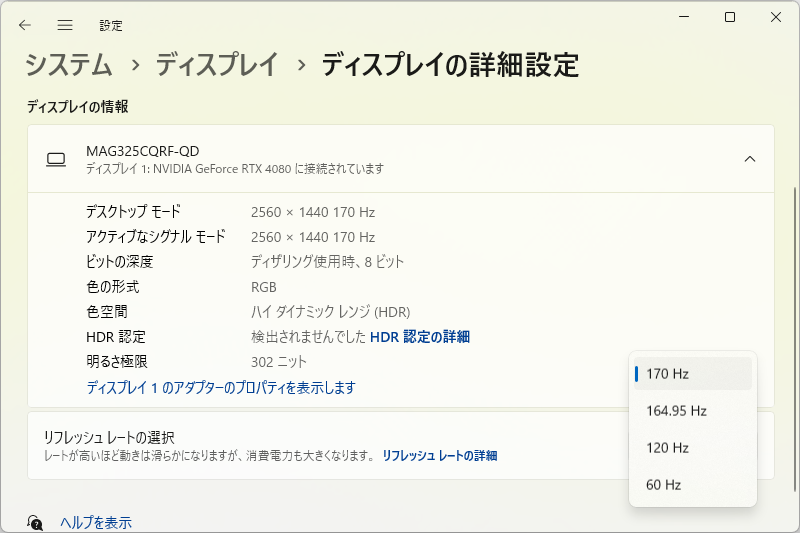Screen dimensions: 800x533
Task: Click the help icon beside ヘルプを表示
Action: click(35, 522)
